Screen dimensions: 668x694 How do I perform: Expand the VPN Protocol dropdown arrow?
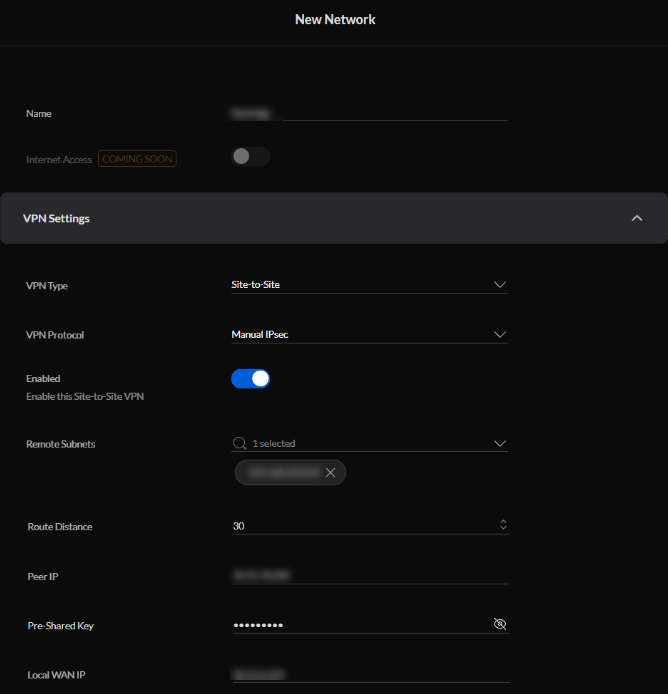pyautogui.click(x=500, y=335)
